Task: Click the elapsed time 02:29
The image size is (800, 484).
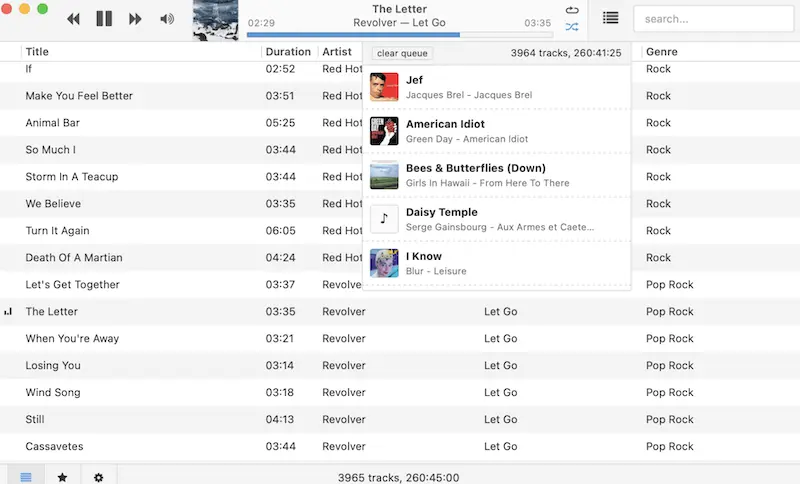Action: coord(261,23)
